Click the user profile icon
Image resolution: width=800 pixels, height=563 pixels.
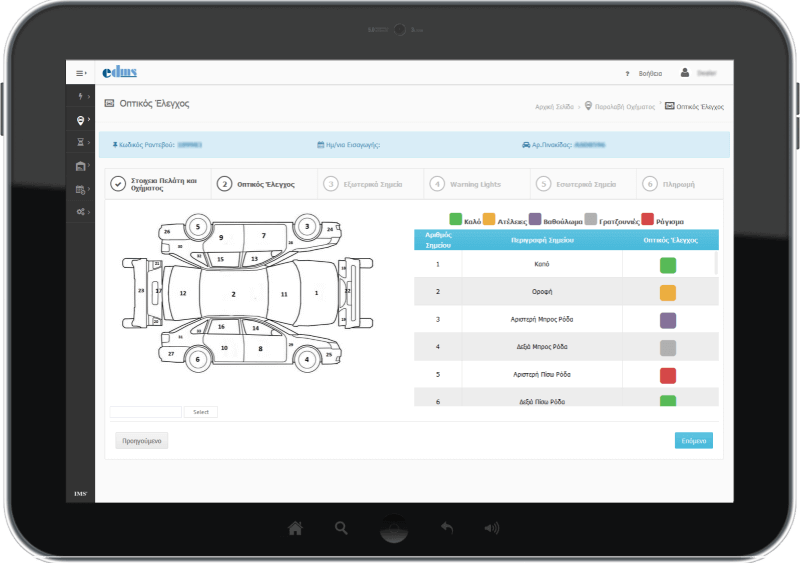(x=685, y=73)
